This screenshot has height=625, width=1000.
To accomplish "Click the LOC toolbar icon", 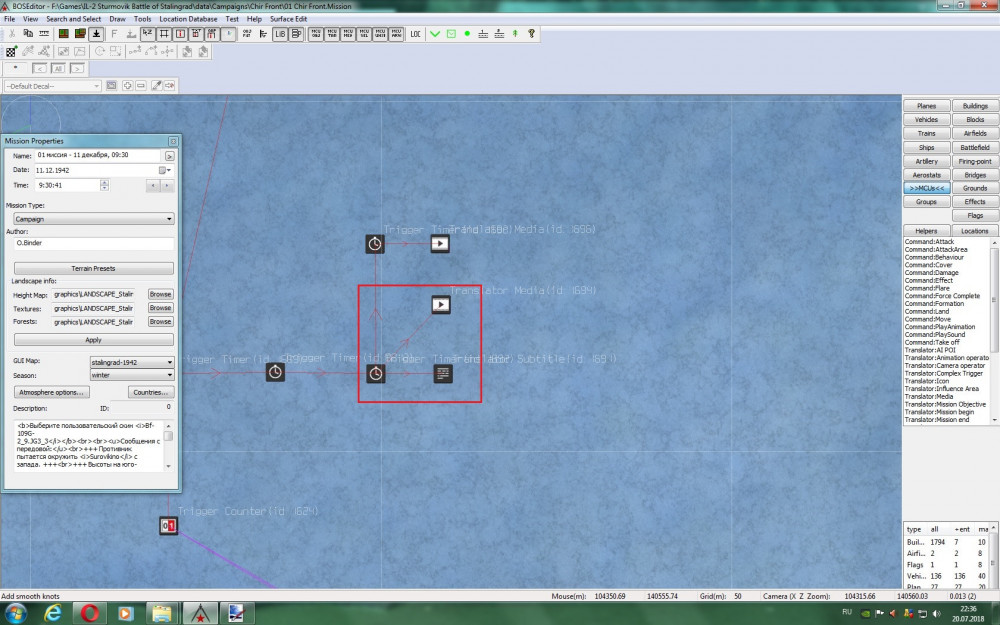I will [415, 34].
